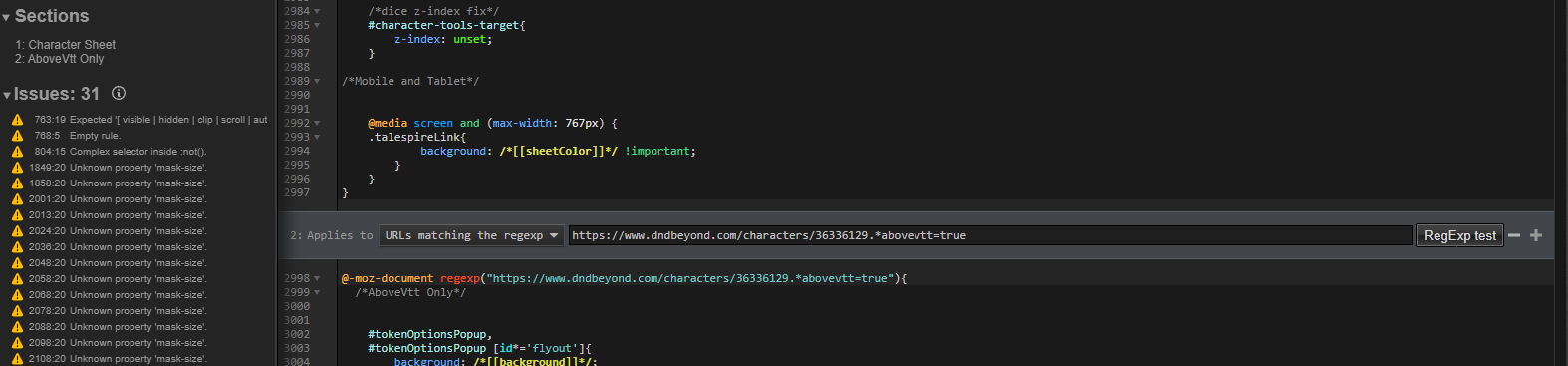Remove this applies-to rule with minus
Image resolution: width=1568 pixels, height=366 pixels.
[1514, 235]
